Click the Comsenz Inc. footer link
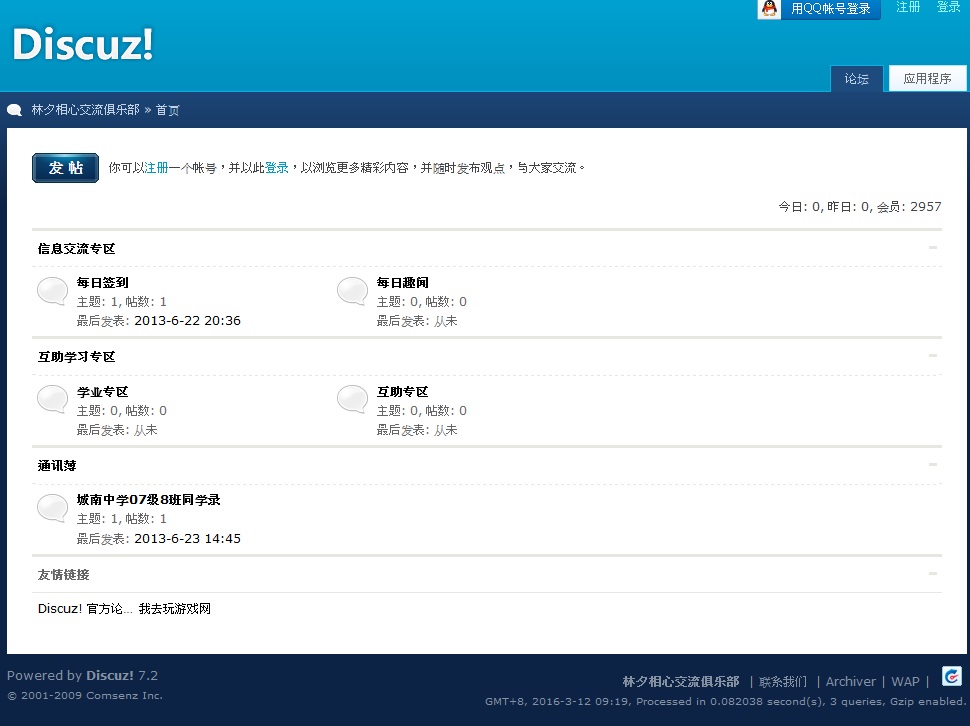The image size is (970, 726). [x=124, y=695]
